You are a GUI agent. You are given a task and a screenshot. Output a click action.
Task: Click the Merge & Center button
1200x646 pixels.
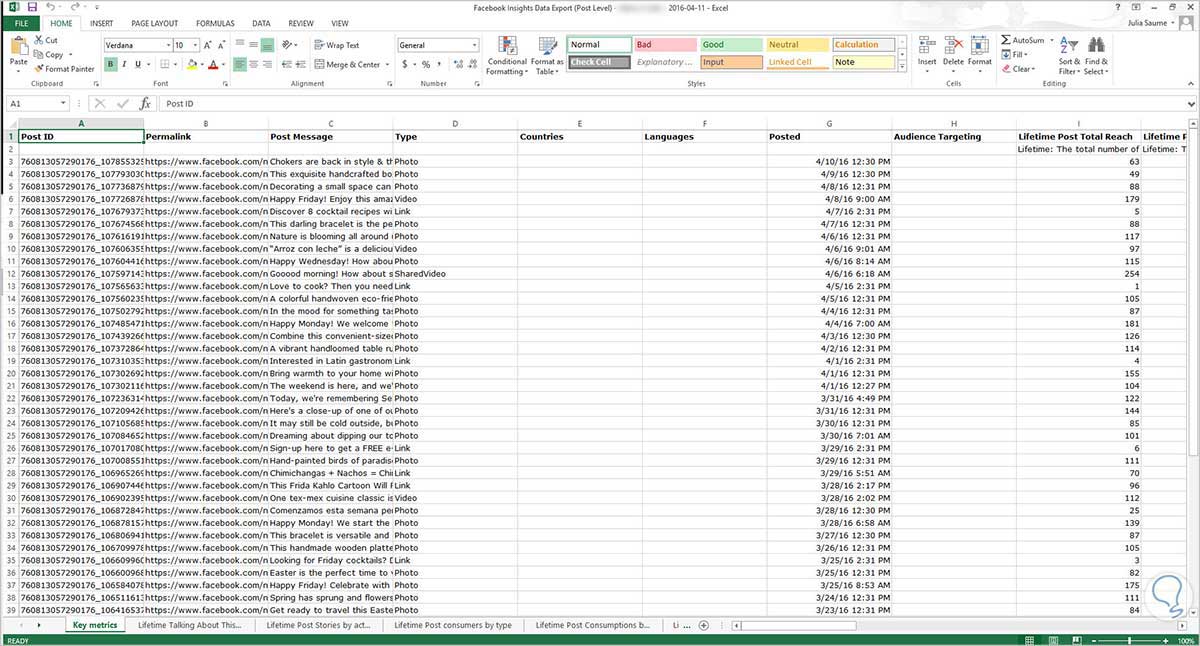click(x=352, y=64)
